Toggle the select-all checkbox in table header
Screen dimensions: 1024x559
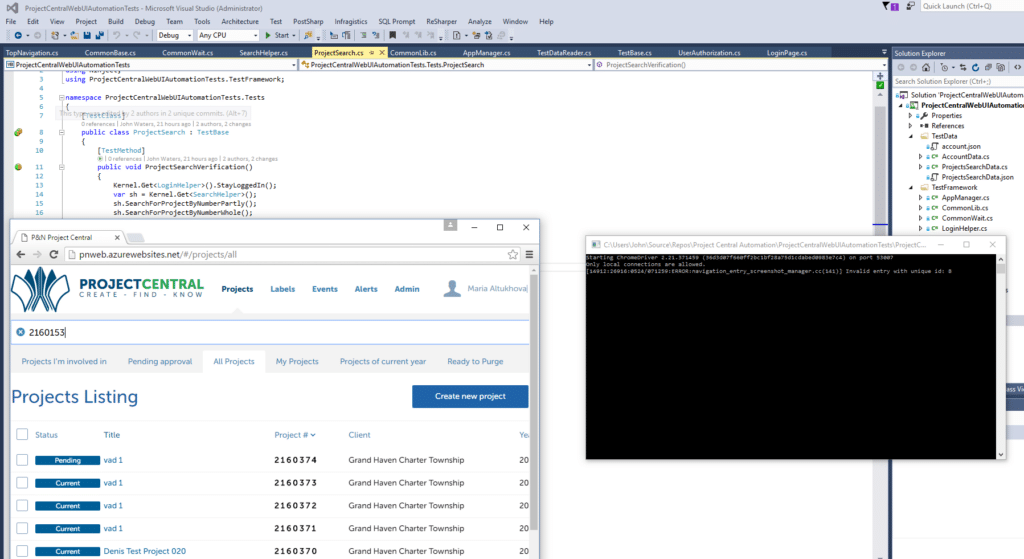22,434
